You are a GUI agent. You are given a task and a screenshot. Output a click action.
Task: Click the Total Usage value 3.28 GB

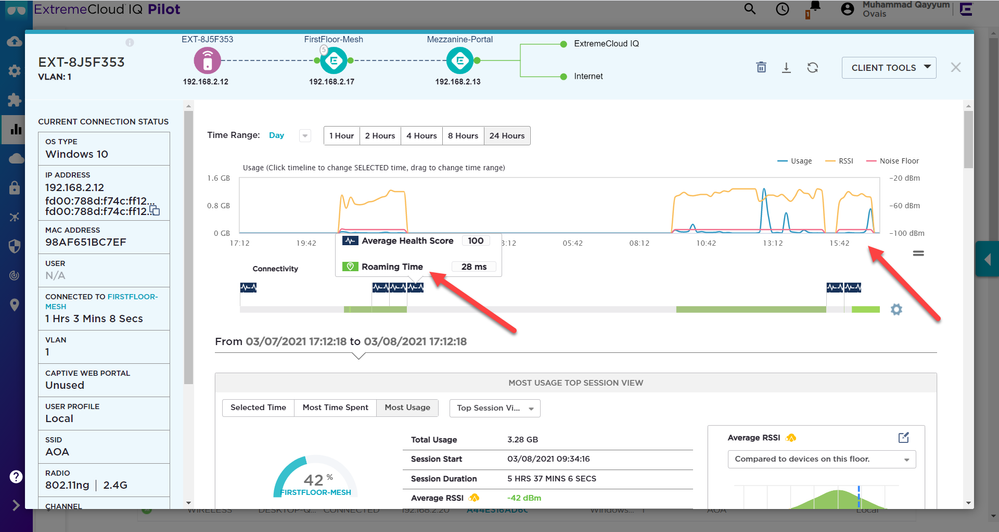[x=522, y=440]
